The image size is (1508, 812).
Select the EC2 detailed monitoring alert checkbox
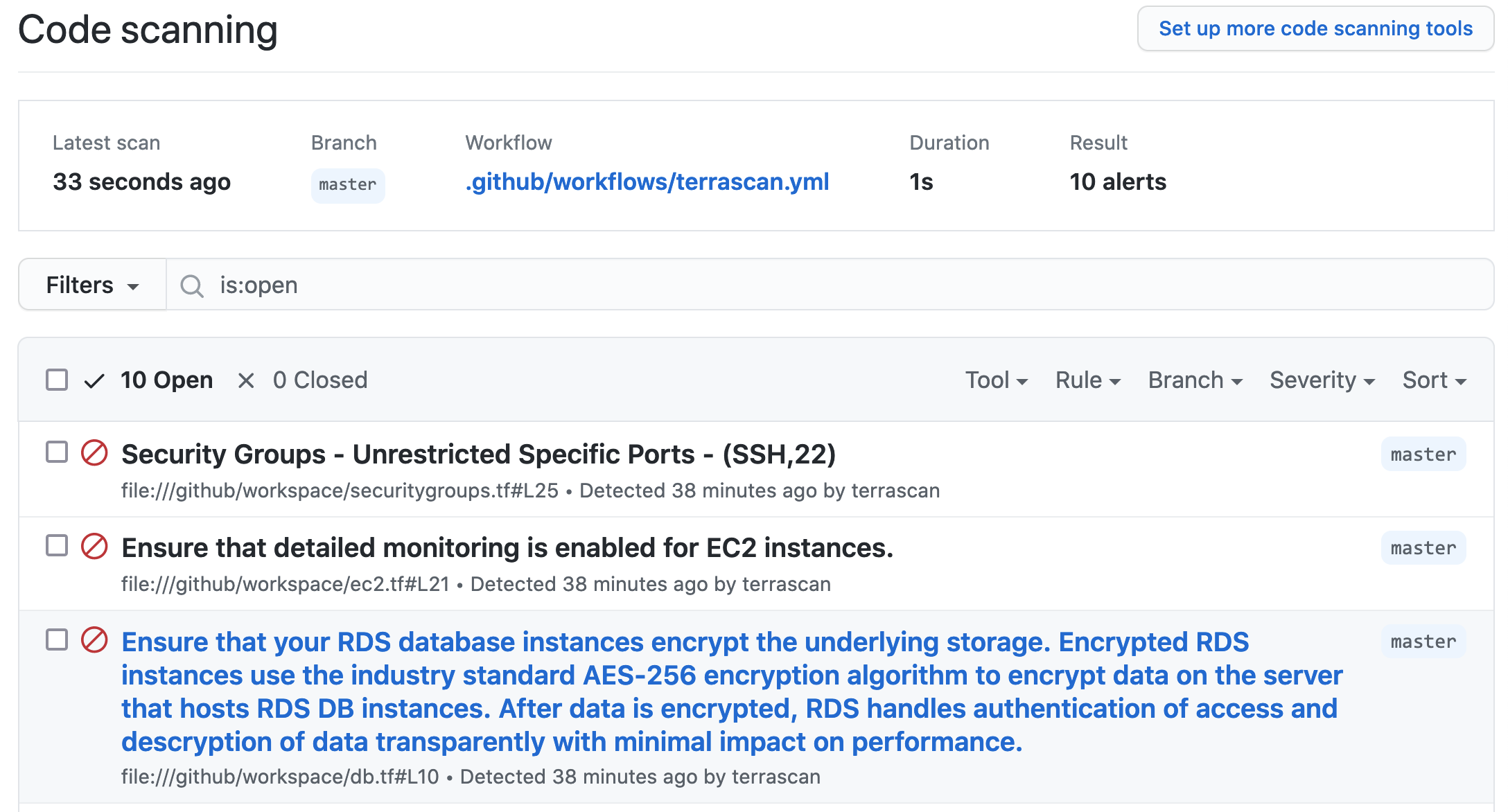(57, 545)
